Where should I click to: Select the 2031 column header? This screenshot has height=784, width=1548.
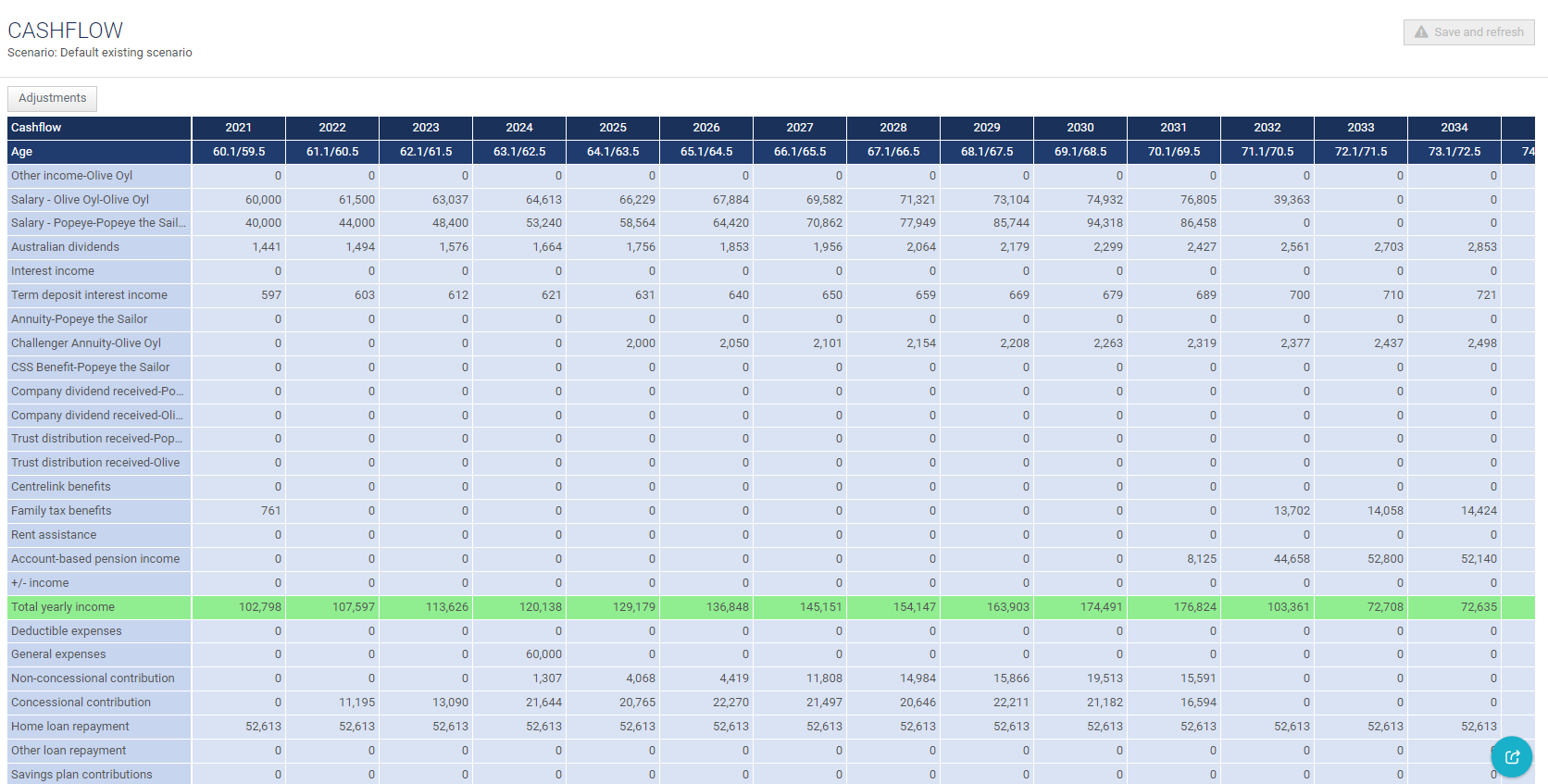point(1174,128)
